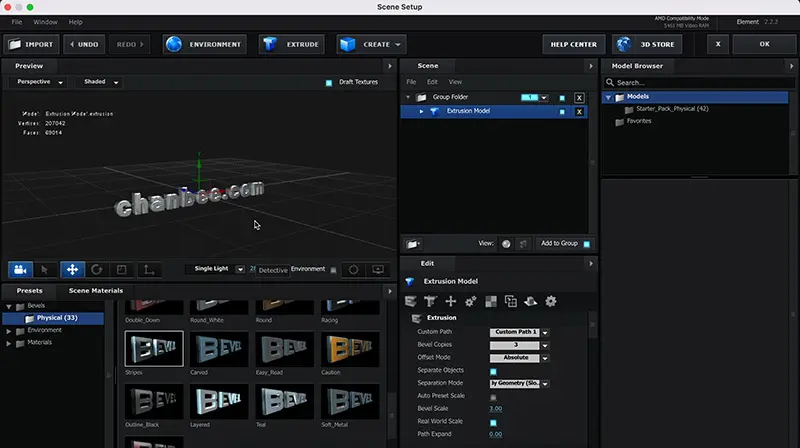
Task: Toggle Separate Objects checkbox
Action: point(493,371)
